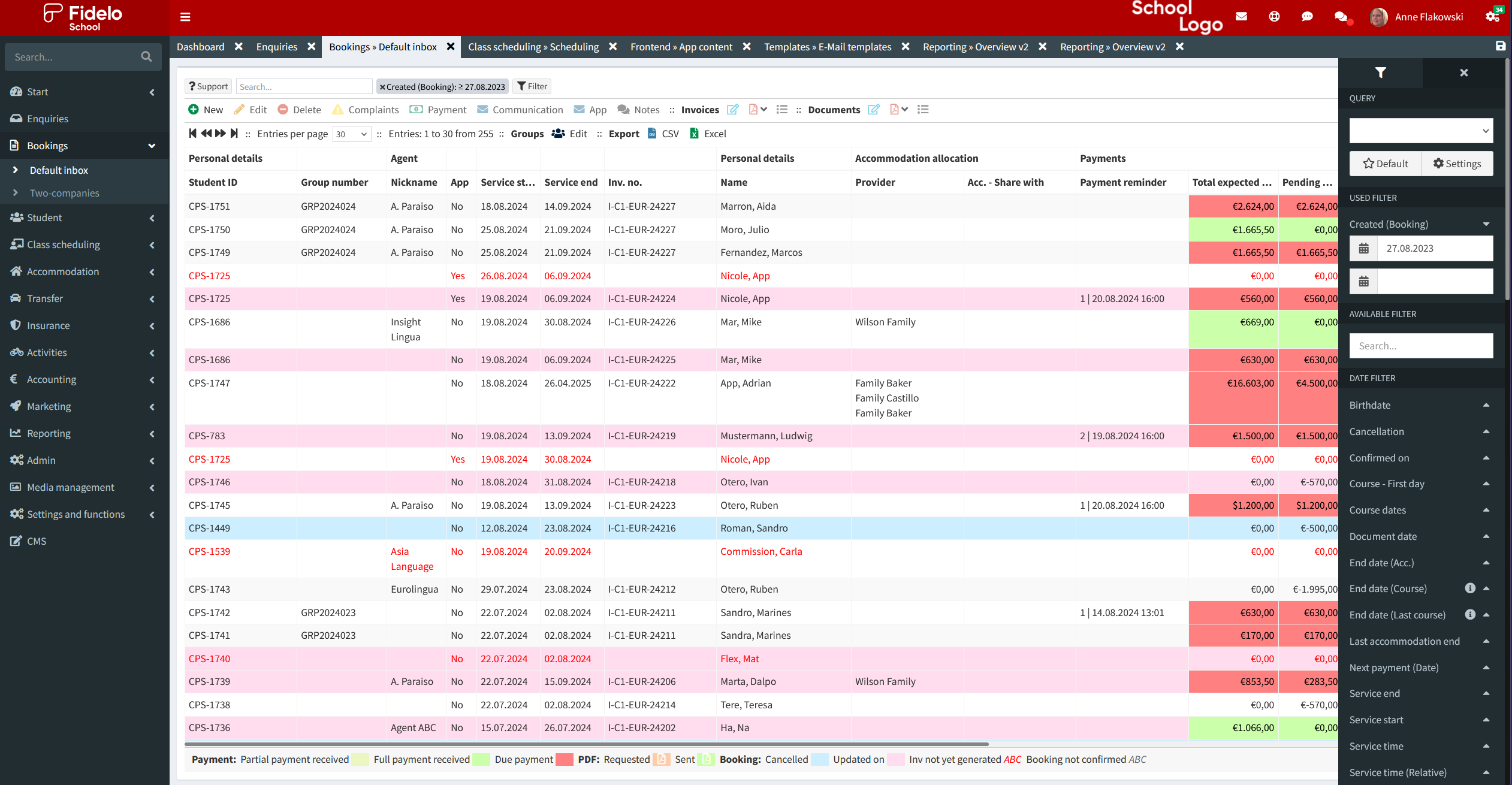Open the Invoices edit pencil icon
Viewport: 1512px width, 785px height.
click(x=732, y=110)
